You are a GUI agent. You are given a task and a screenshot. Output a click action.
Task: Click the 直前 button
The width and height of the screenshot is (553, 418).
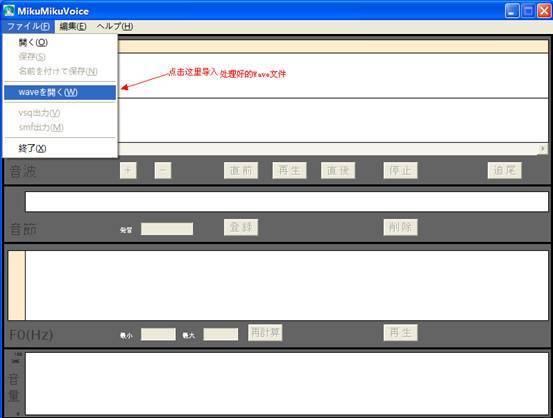[x=241, y=170]
